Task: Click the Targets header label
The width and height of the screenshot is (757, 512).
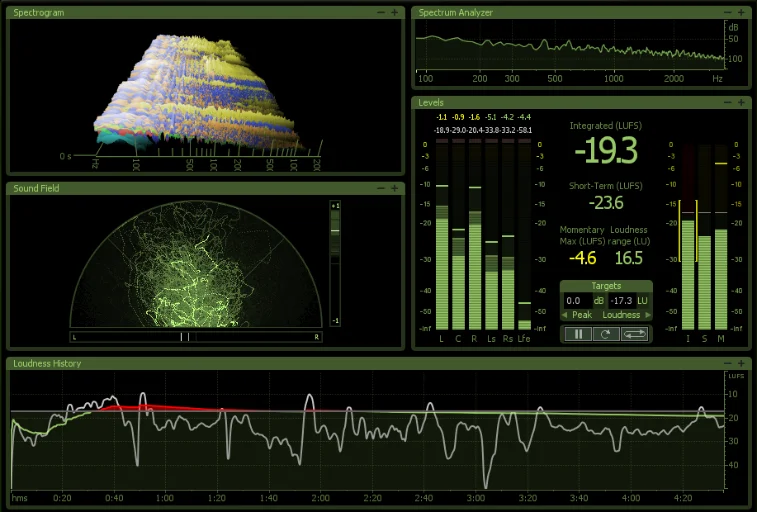Action: [606, 286]
